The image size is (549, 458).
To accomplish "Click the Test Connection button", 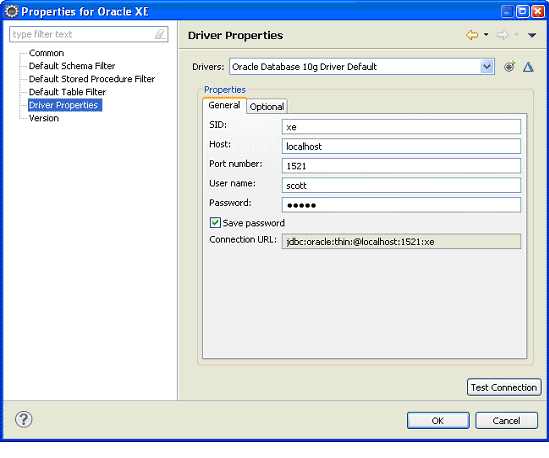I will pos(504,387).
